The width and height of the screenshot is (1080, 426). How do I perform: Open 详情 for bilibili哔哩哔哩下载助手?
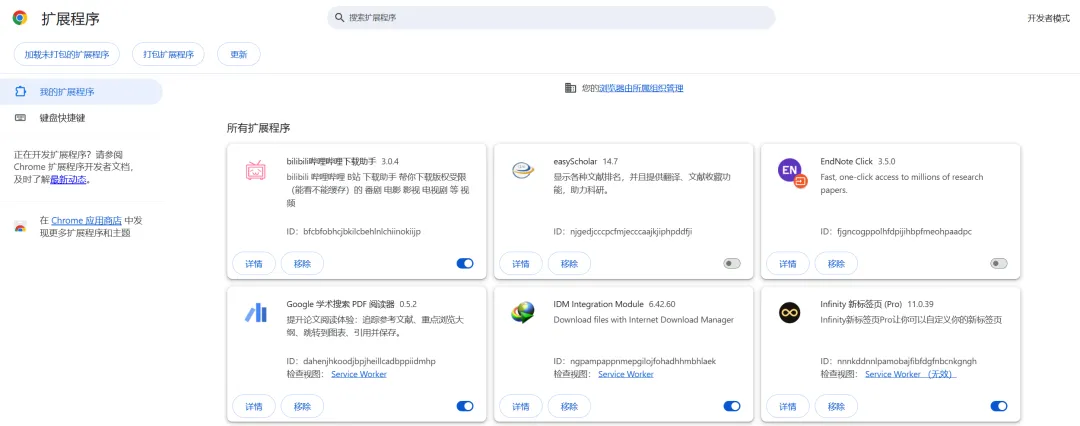254,263
